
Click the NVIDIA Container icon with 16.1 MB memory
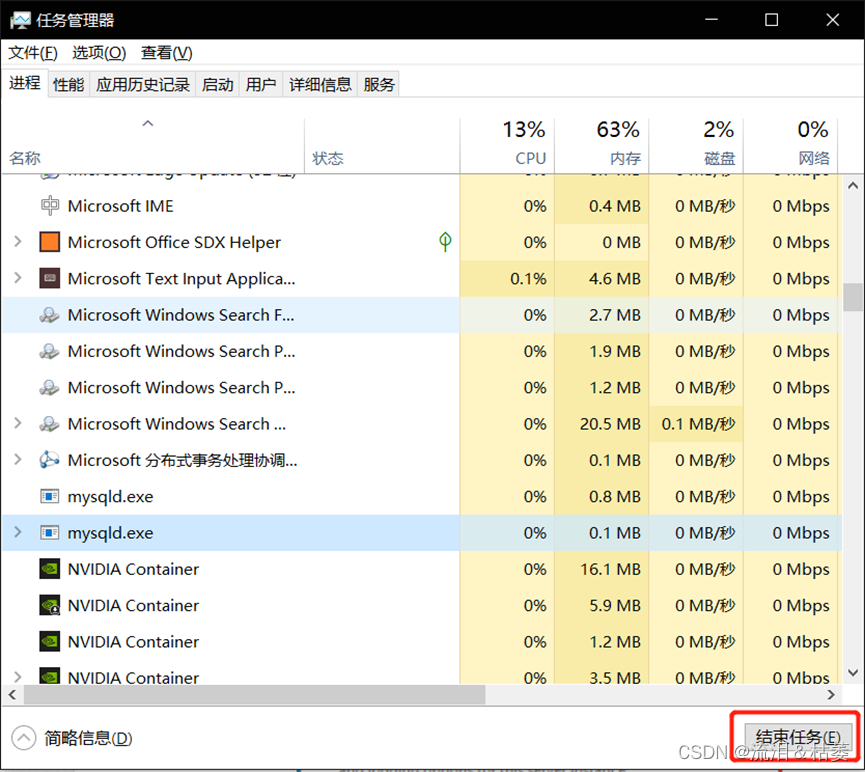coord(50,569)
